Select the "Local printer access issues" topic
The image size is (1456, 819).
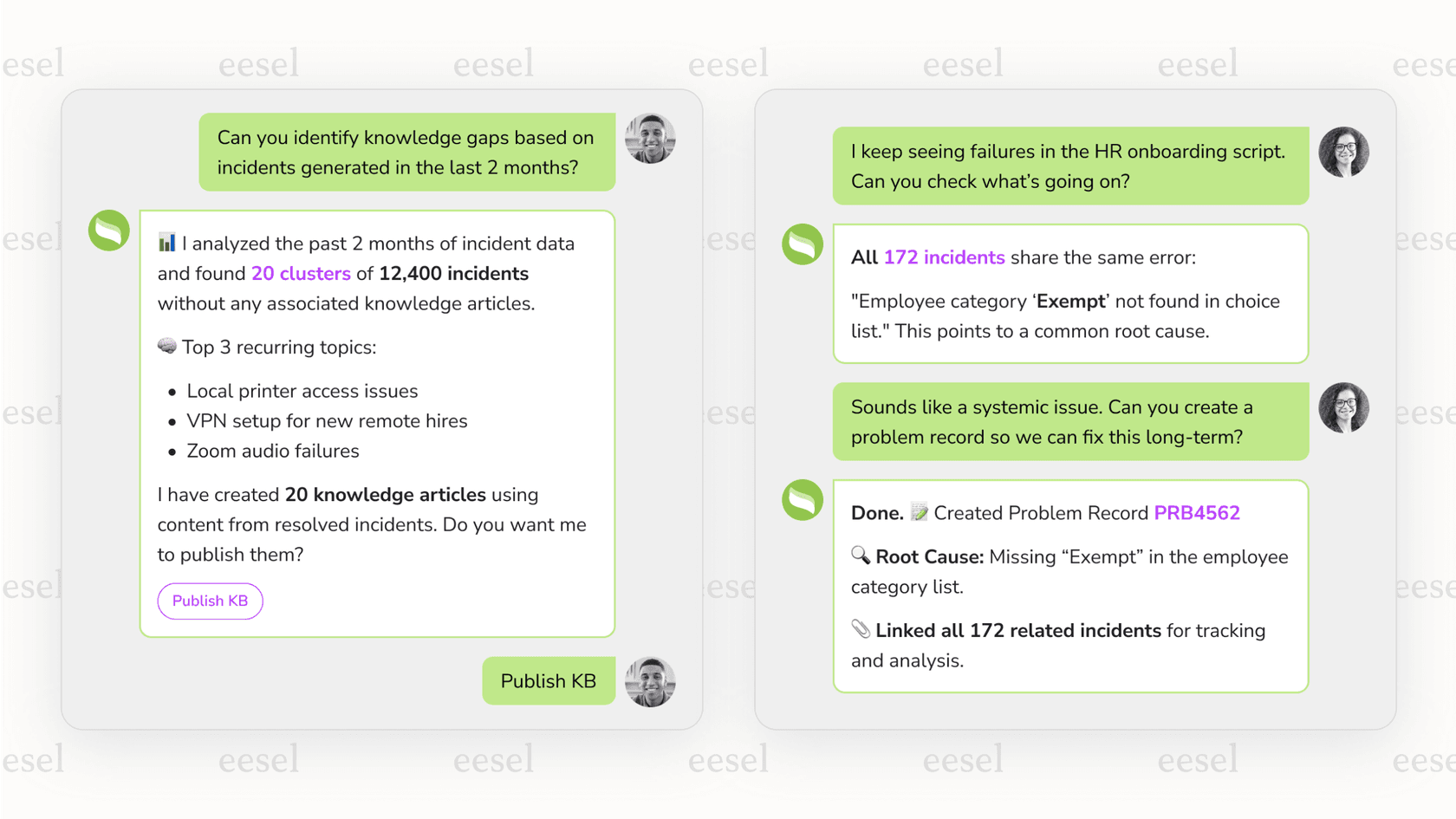(x=302, y=391)
